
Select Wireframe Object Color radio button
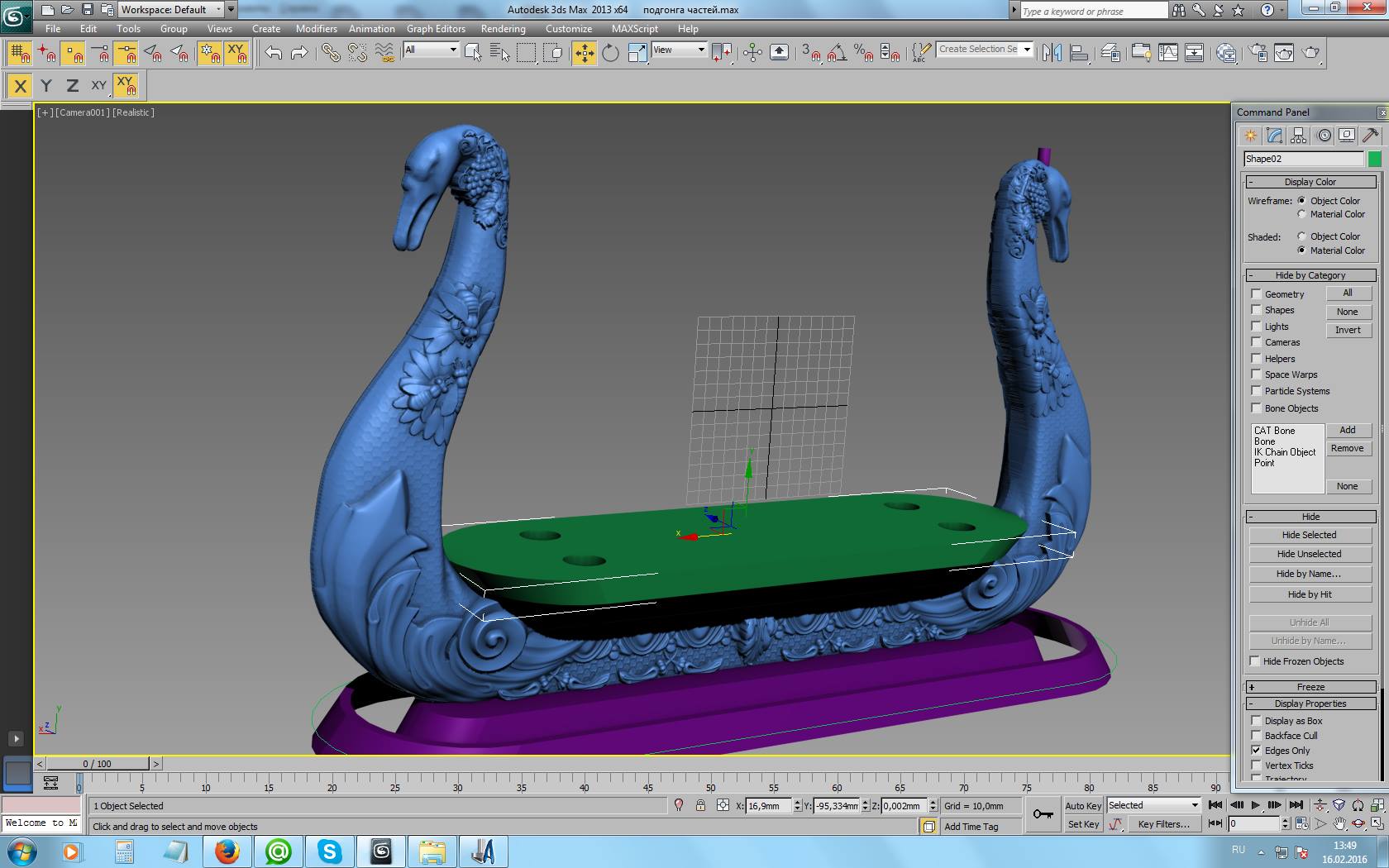1301,200
